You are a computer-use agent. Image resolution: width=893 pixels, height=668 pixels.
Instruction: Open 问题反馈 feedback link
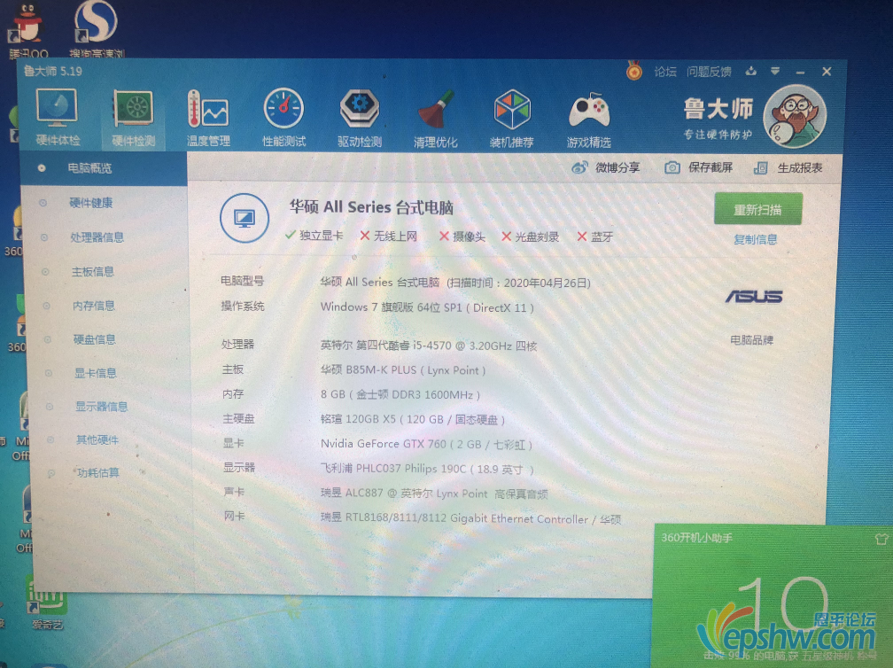pos(708,72)
